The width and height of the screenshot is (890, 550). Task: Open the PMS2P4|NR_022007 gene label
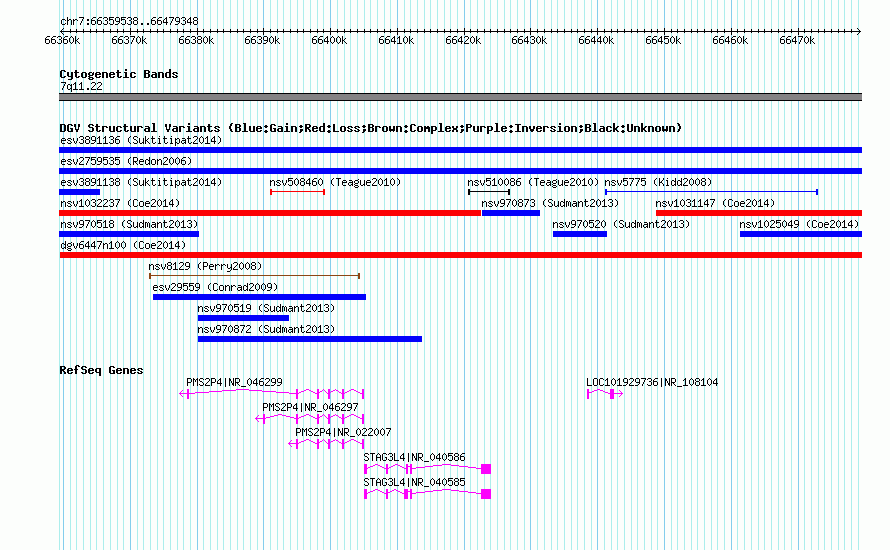[x=343, y=433]
